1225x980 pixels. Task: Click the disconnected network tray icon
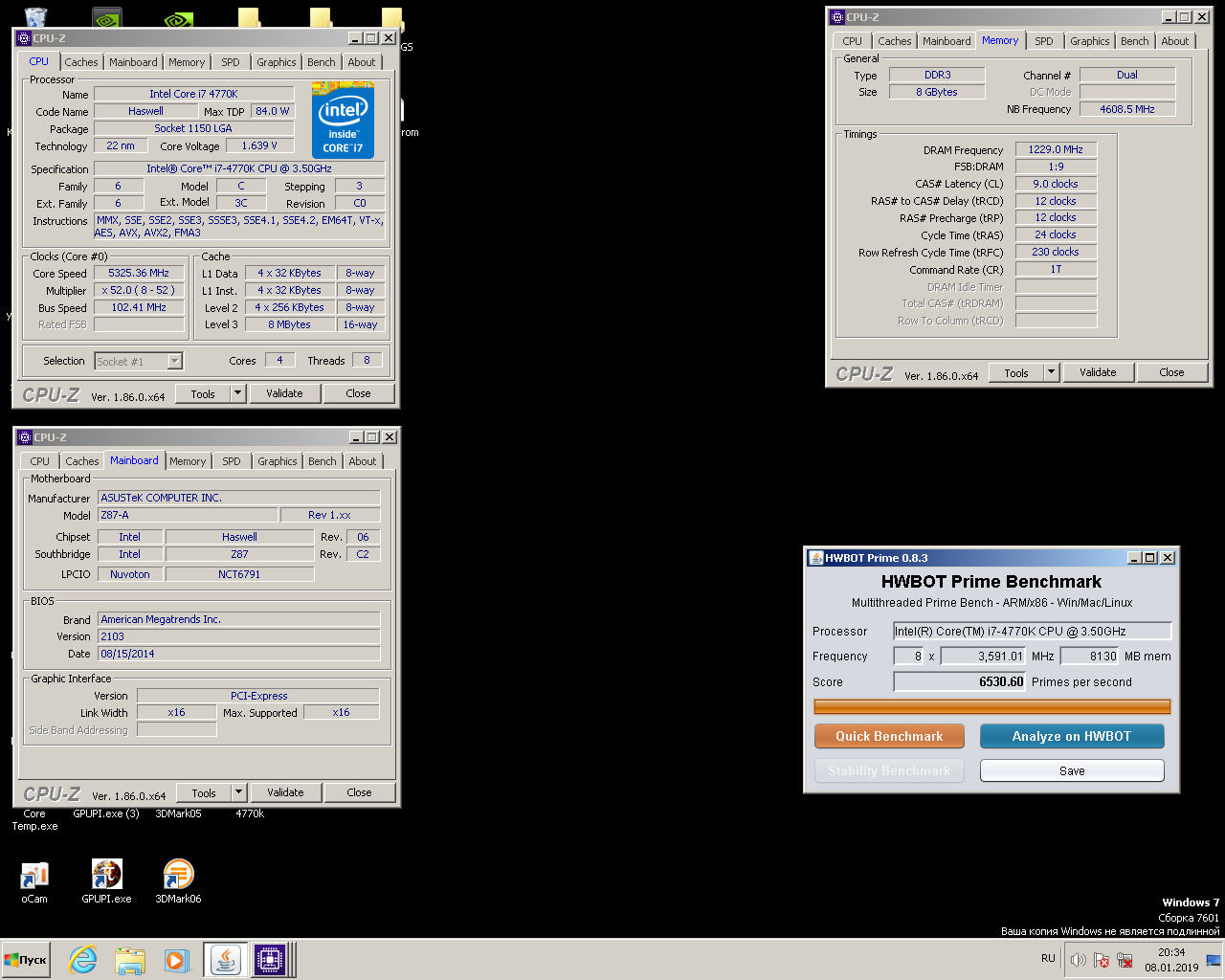(1125, 960)
